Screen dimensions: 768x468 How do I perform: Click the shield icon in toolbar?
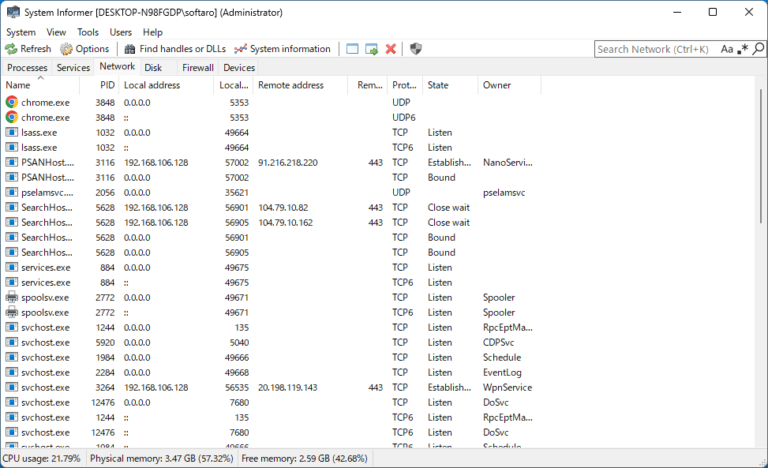coord(415,49)
